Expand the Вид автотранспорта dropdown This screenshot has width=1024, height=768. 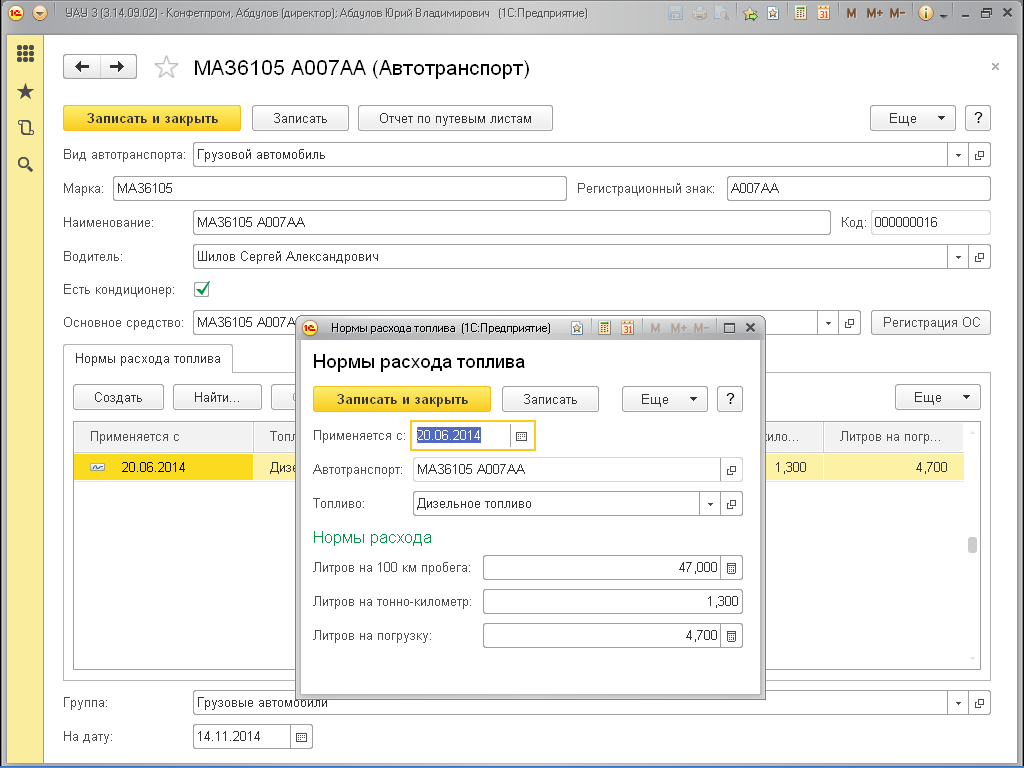click(958, 155)
